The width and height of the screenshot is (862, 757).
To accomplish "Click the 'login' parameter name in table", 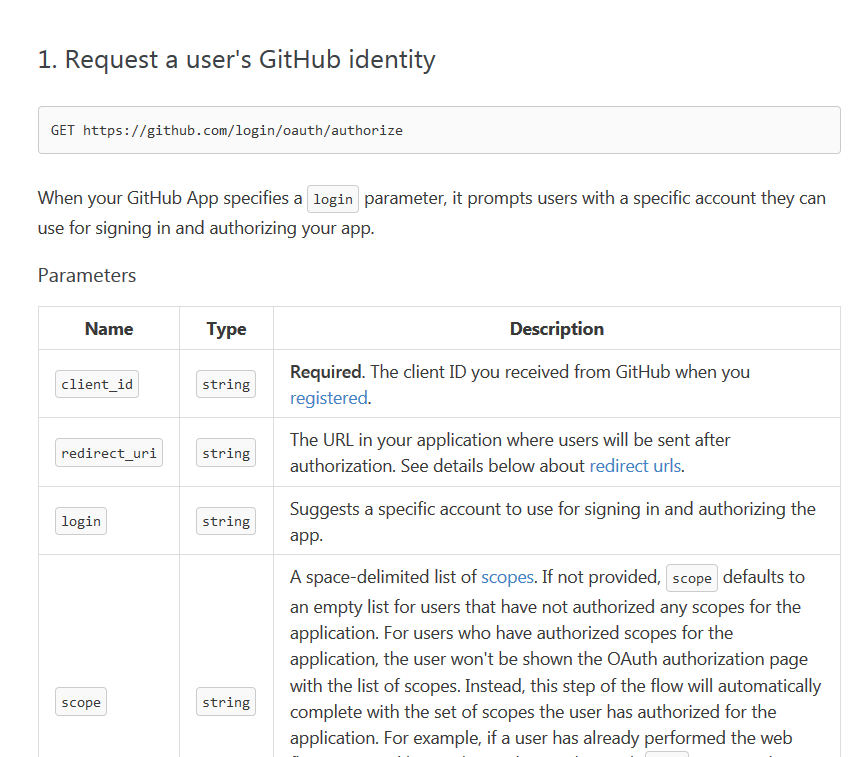I will pyautogui.click(x=81, y=521).
